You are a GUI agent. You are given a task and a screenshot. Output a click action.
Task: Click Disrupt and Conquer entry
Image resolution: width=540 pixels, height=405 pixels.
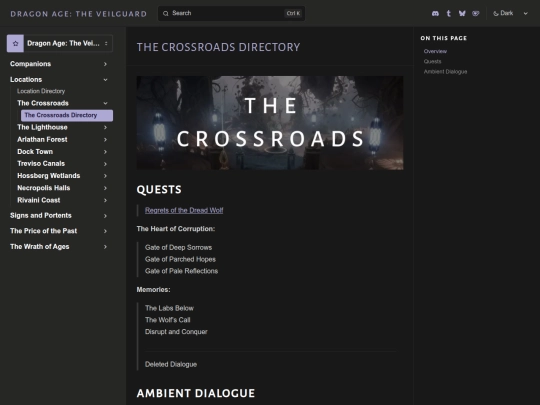coord(176,332)
